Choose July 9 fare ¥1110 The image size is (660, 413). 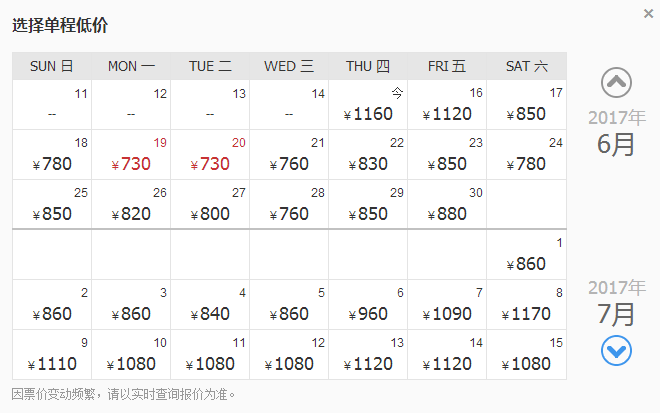52,355
